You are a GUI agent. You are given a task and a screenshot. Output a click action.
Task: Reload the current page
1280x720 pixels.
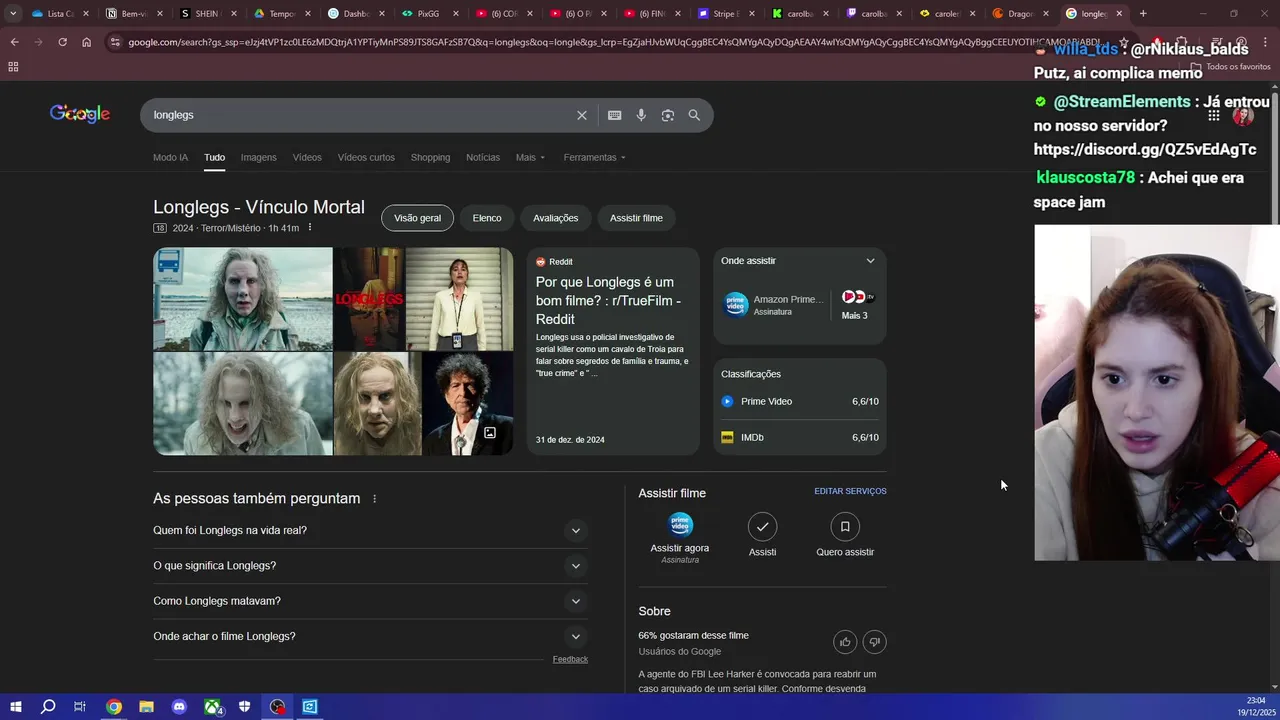(x=62, y=42)
